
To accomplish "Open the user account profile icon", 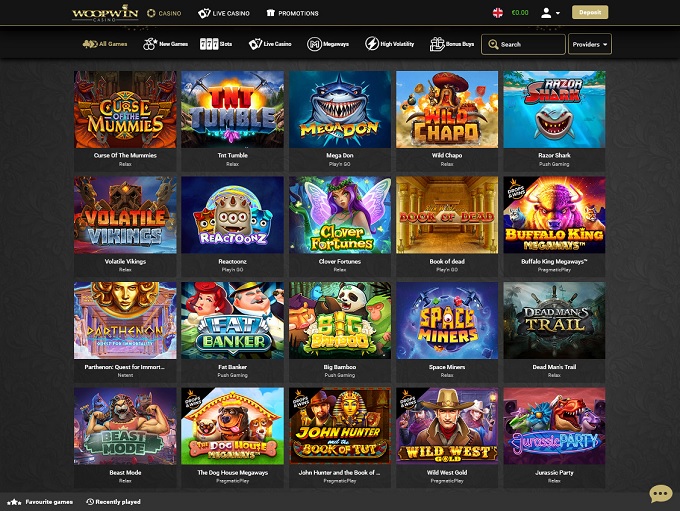I will [546, 13].
